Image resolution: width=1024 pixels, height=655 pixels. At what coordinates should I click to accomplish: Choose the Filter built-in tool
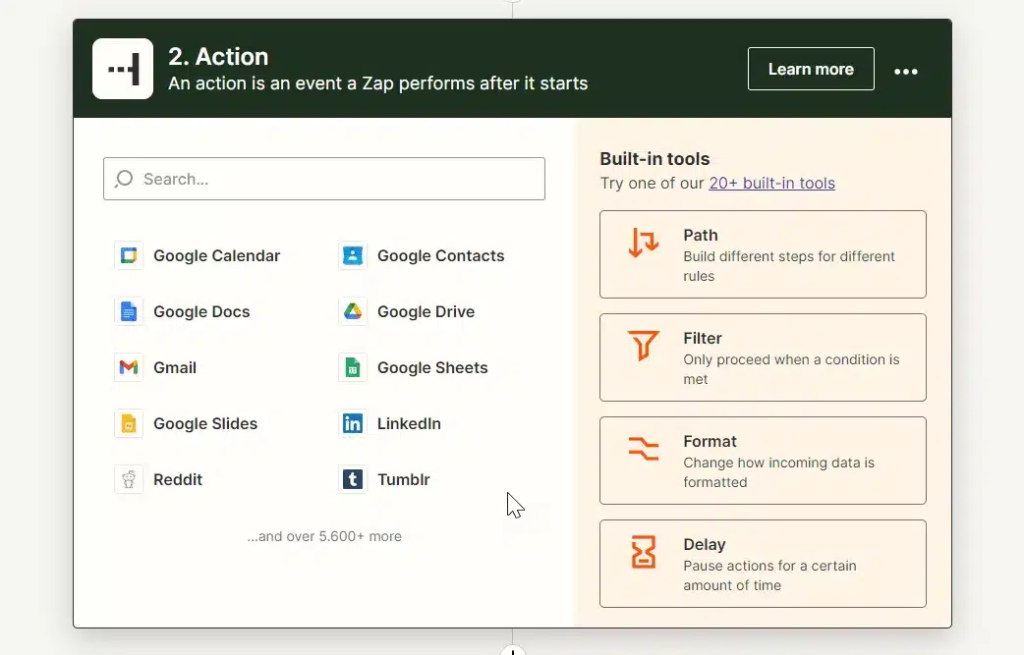point(762,357)
